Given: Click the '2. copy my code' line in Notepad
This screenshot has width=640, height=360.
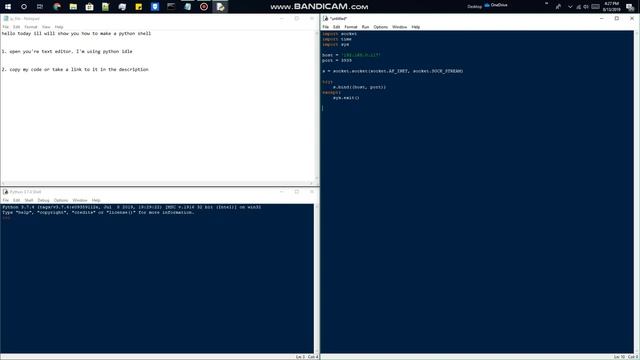Looking at the screenshot, I should tap(75, 69).
